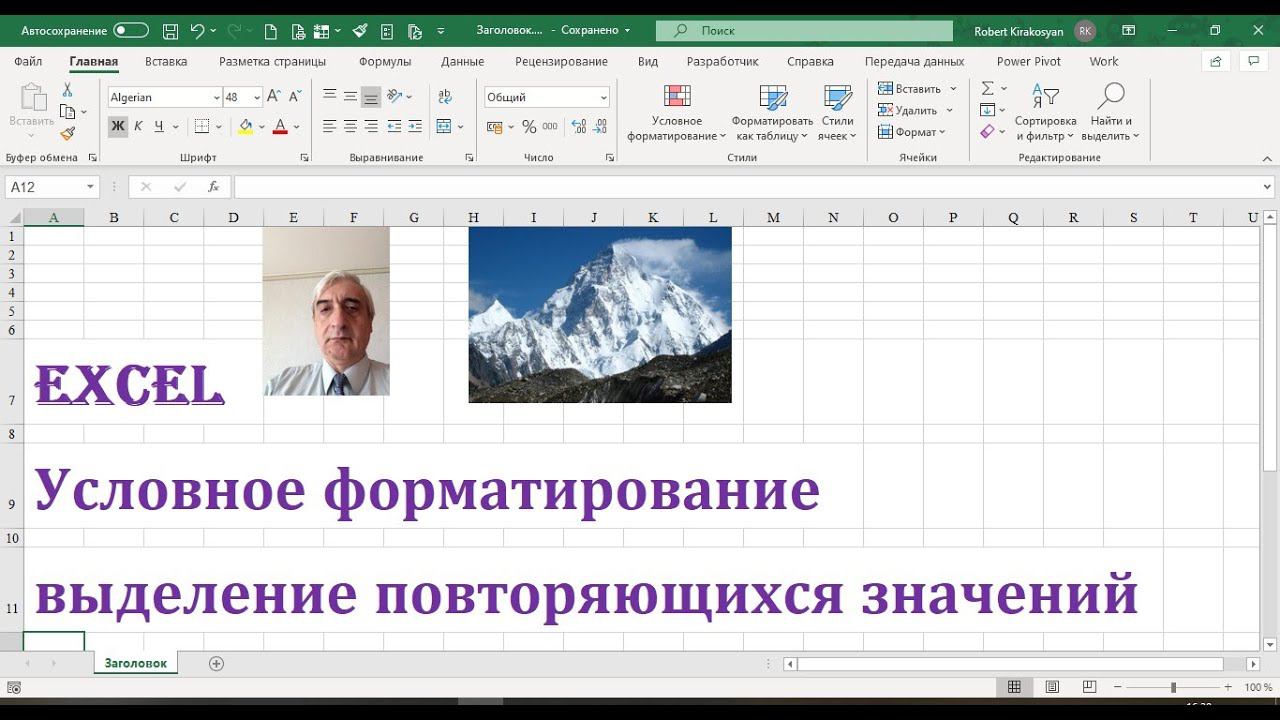This screenshot has width=1280, height=720.
Task: Apply the yellow fill color
Action: [x=246, y=127]
